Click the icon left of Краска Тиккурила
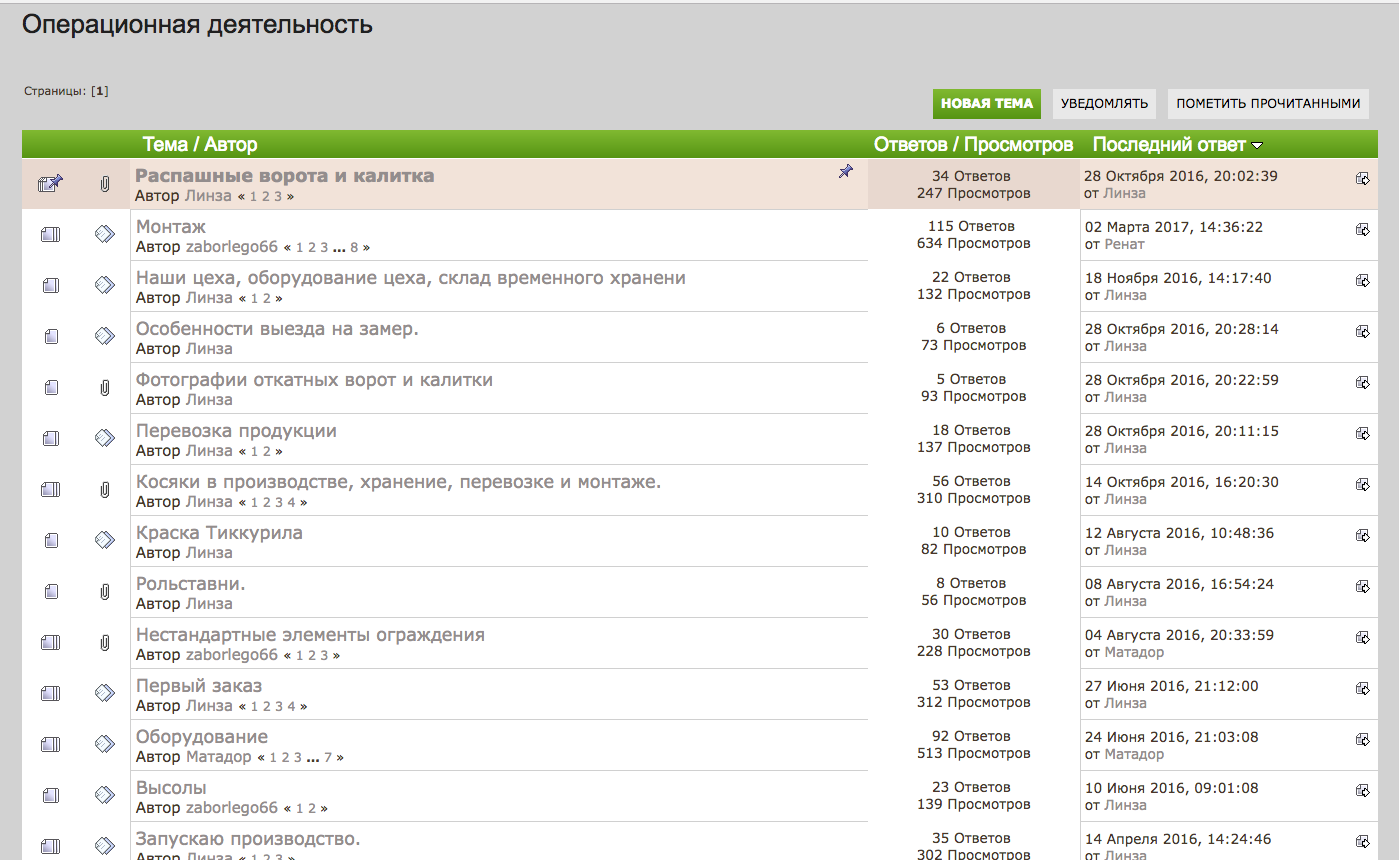 104,540
